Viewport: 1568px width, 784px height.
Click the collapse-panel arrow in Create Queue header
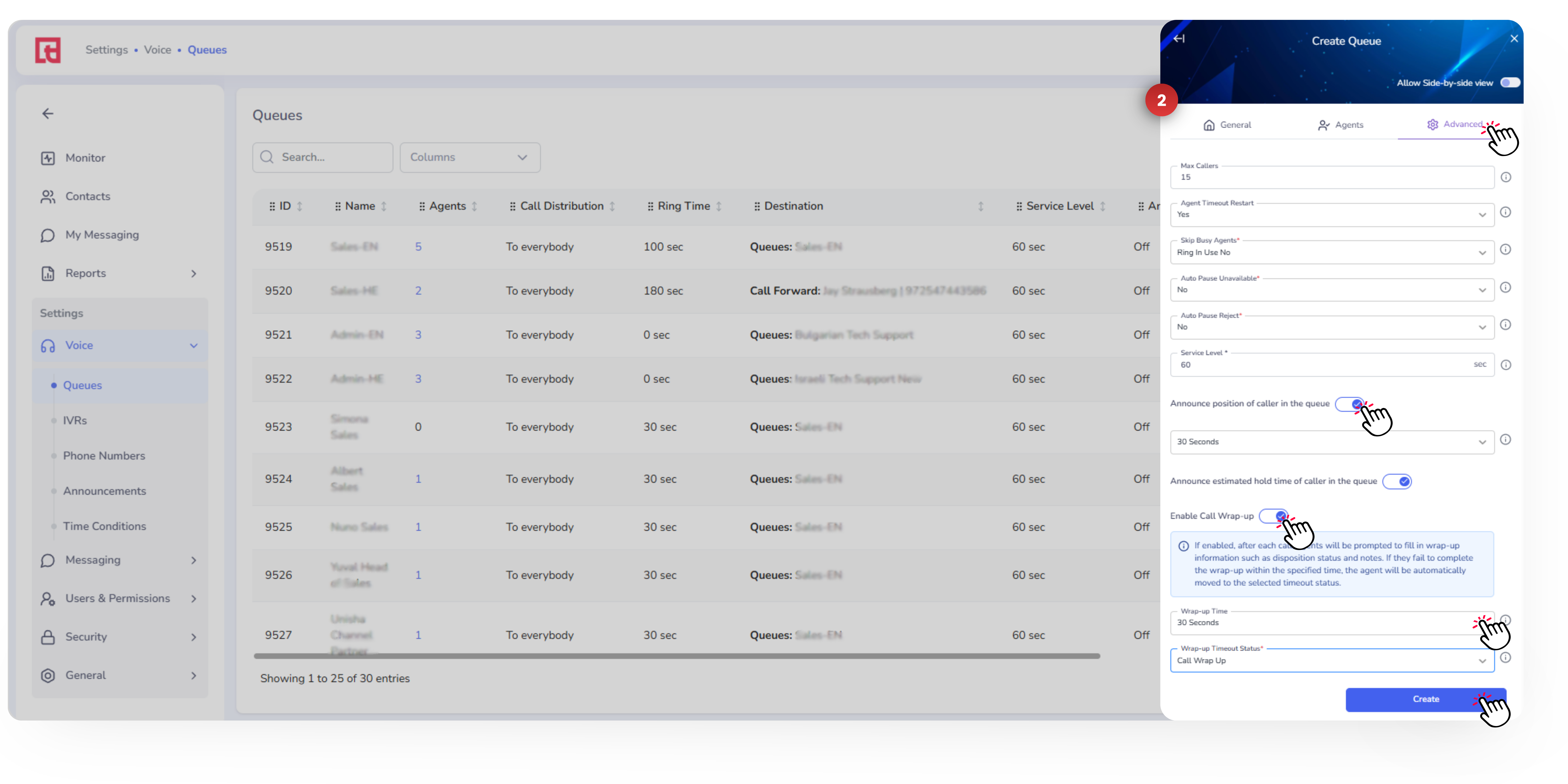[1179, 39]
